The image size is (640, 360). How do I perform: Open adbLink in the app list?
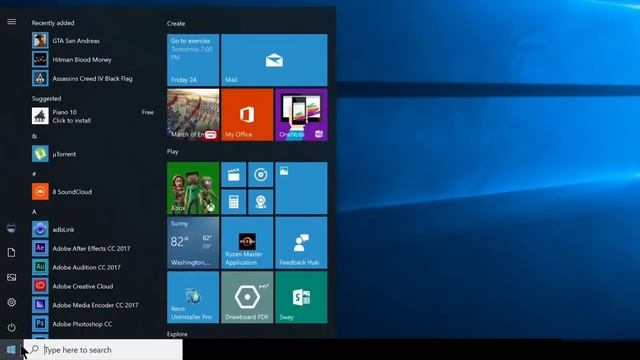93,229
